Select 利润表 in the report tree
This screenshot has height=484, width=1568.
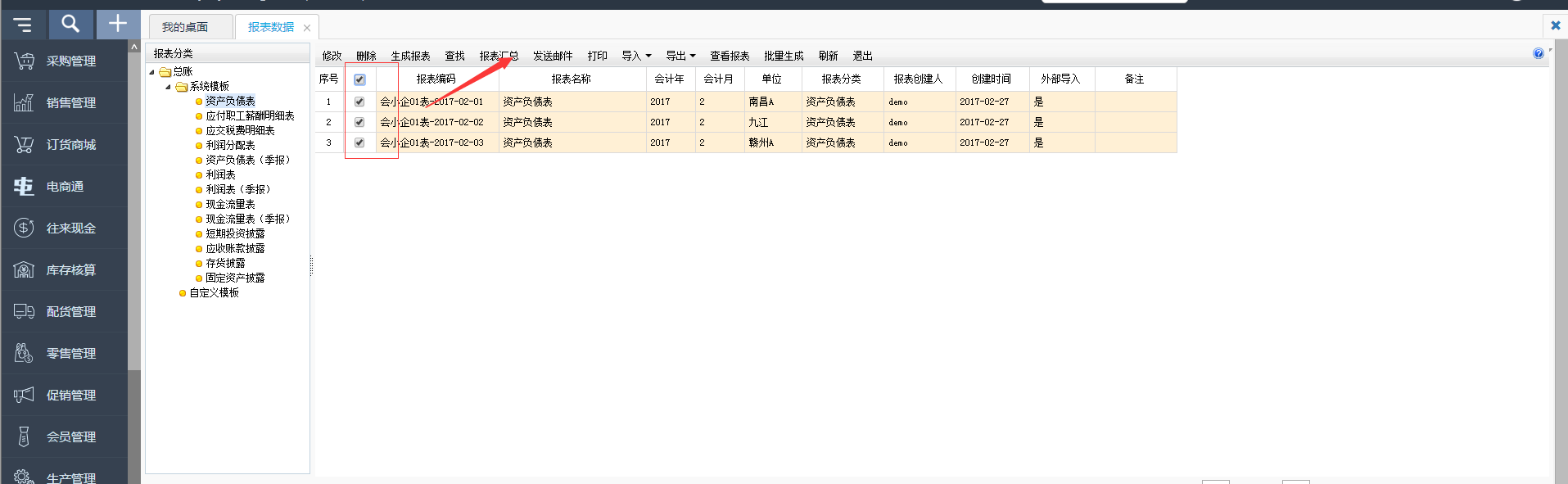tap(220, 174)
